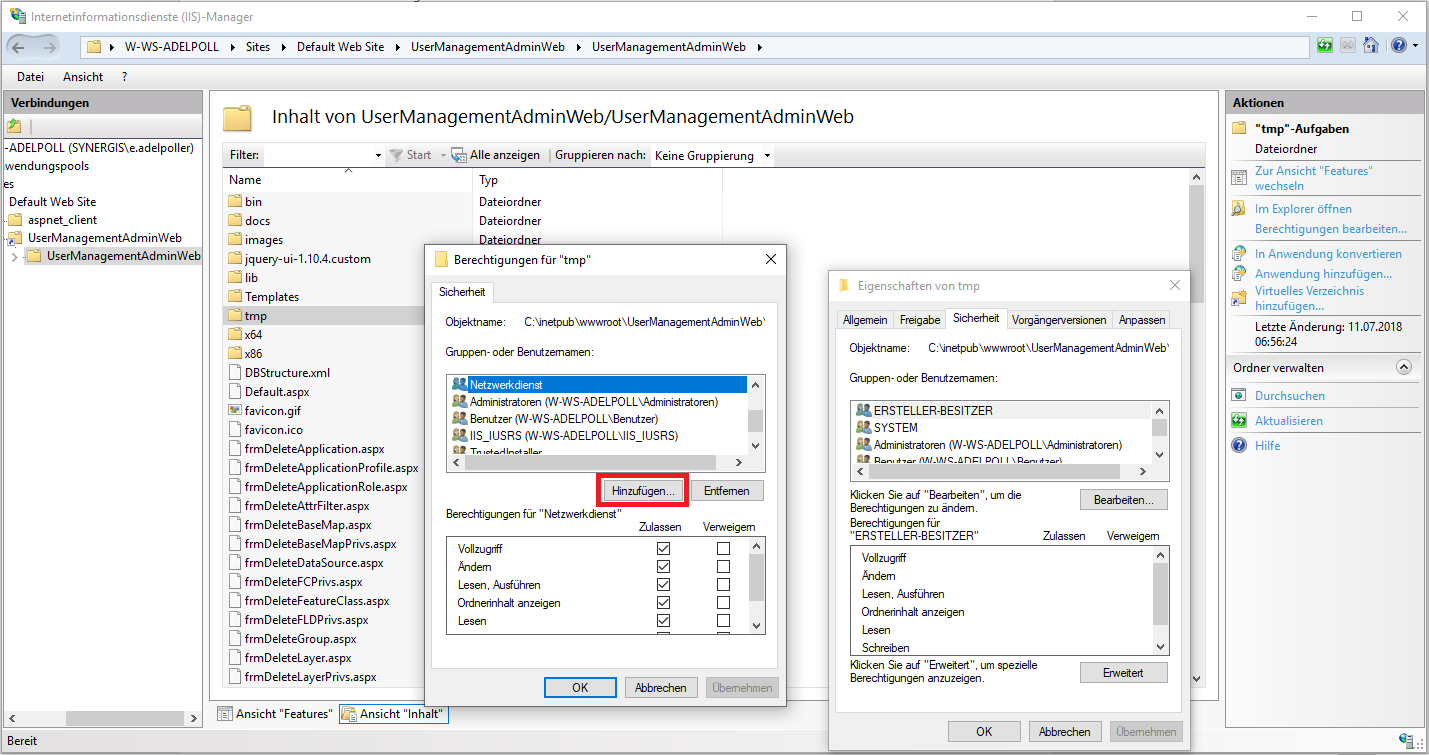Viewport: 1429px width, 755px height.
Task: Select the back navigation arrow
Action: click(17, 45)
